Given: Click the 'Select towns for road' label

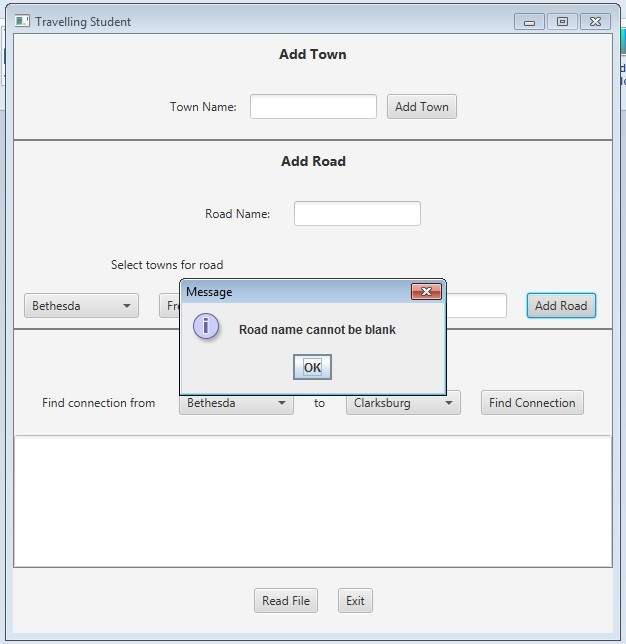Looking at the screenshot, I should pos(167,265).
